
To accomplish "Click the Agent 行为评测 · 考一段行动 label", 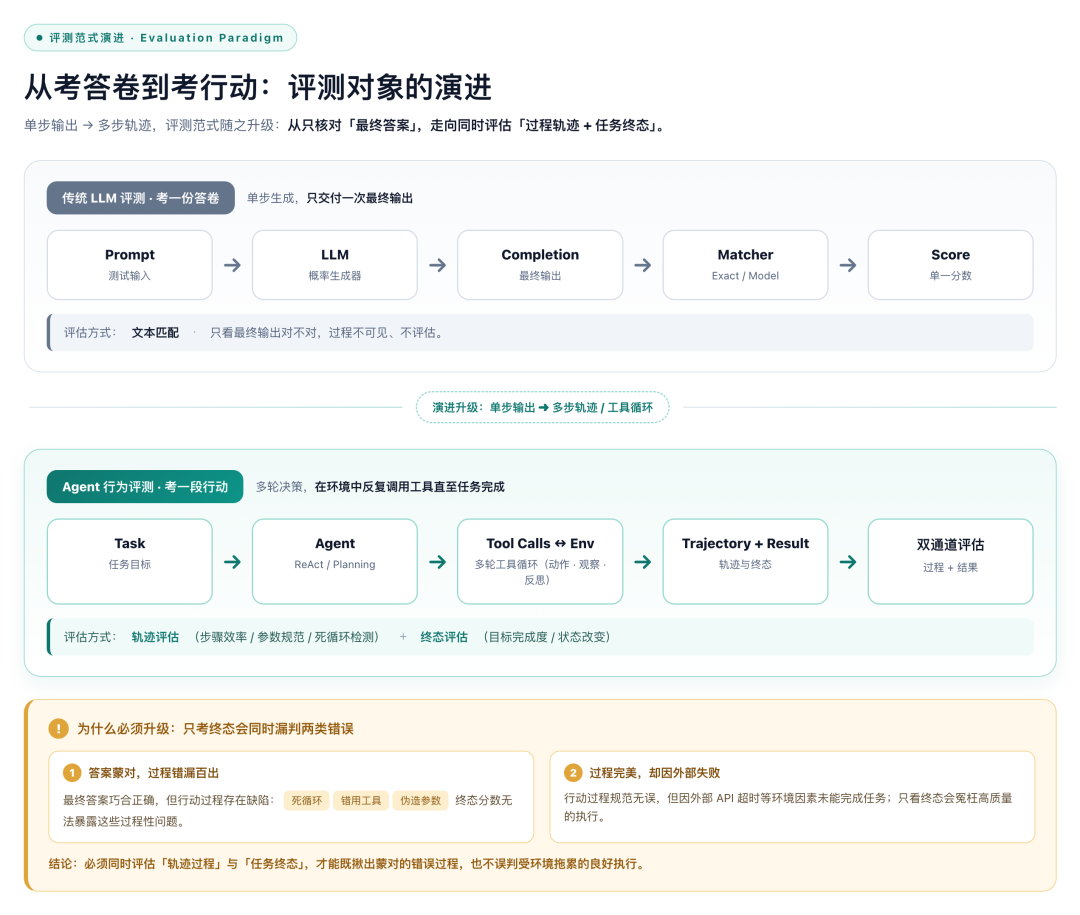I will [x=145, y=486].
